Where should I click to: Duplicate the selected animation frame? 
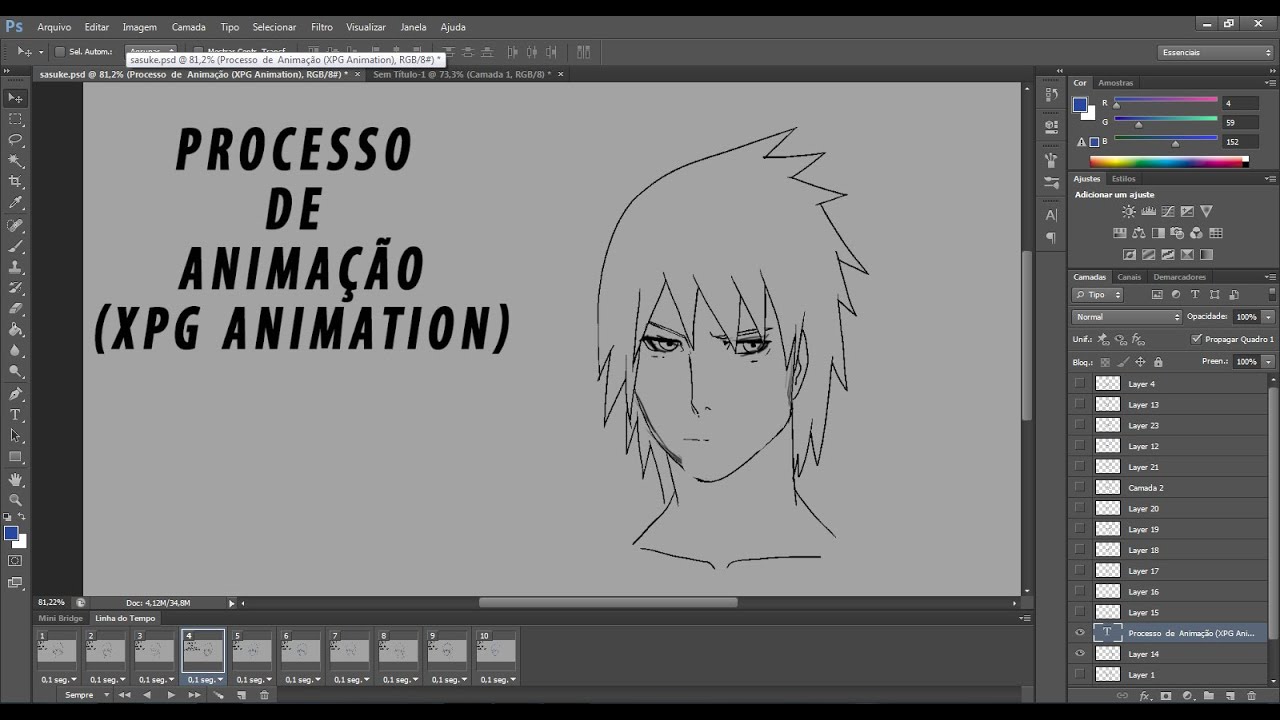(x=241, y=695)
